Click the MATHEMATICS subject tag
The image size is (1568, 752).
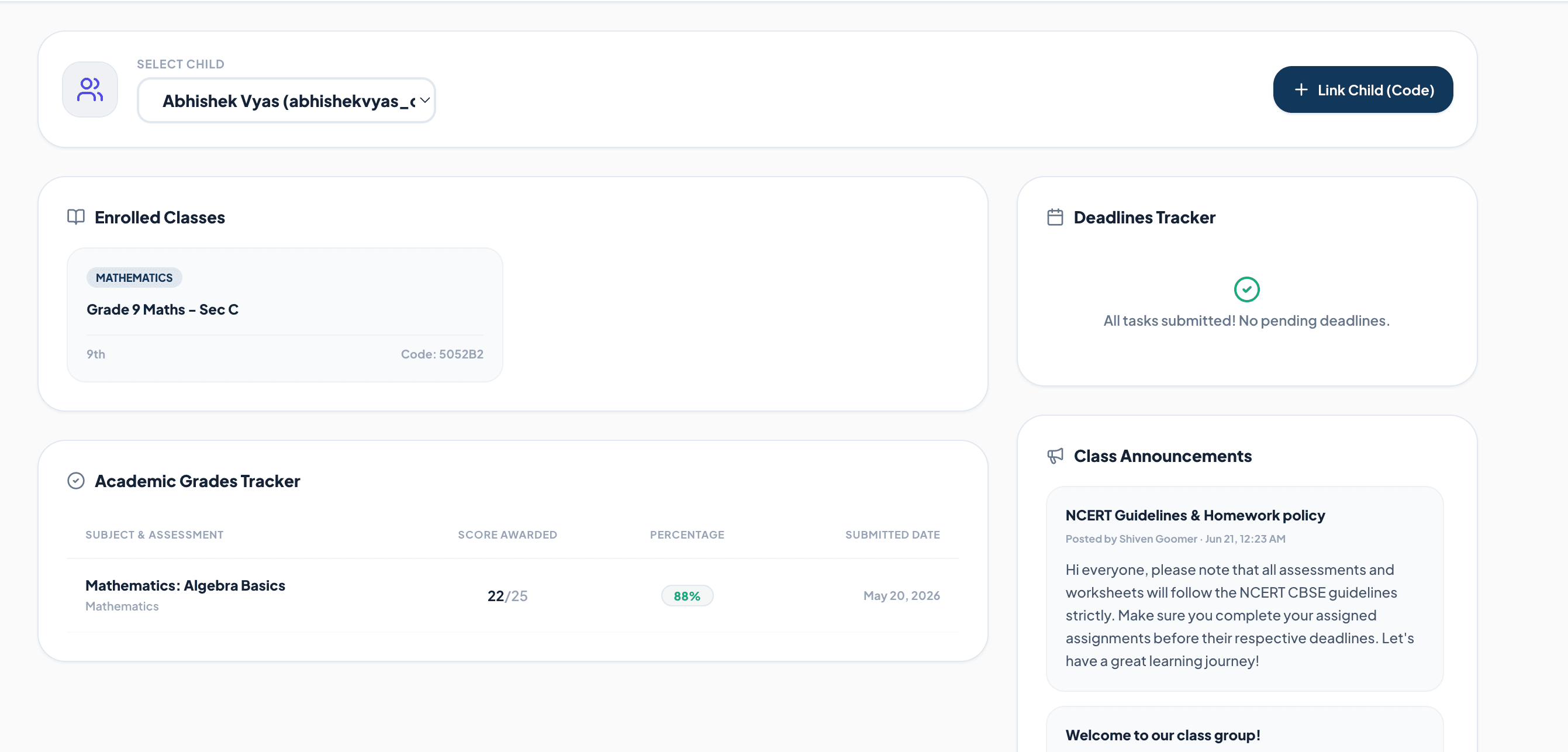134,278
